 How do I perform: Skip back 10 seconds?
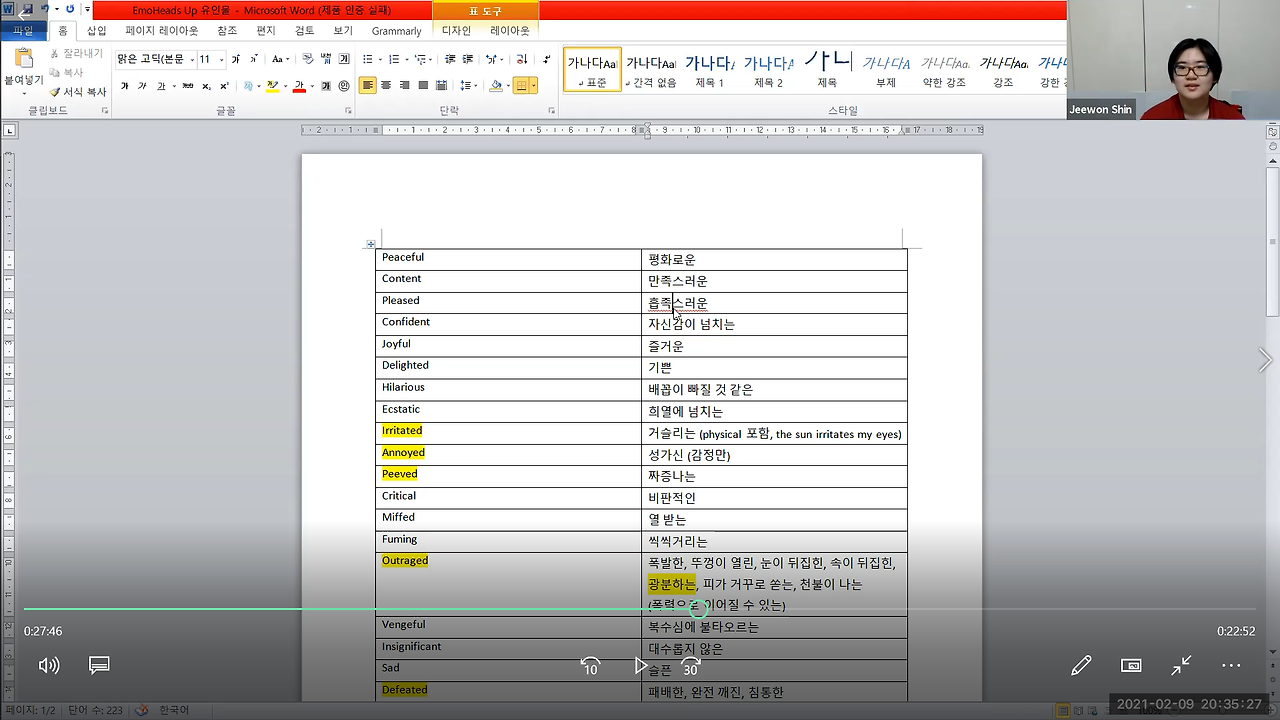click(x=590, y=665)
